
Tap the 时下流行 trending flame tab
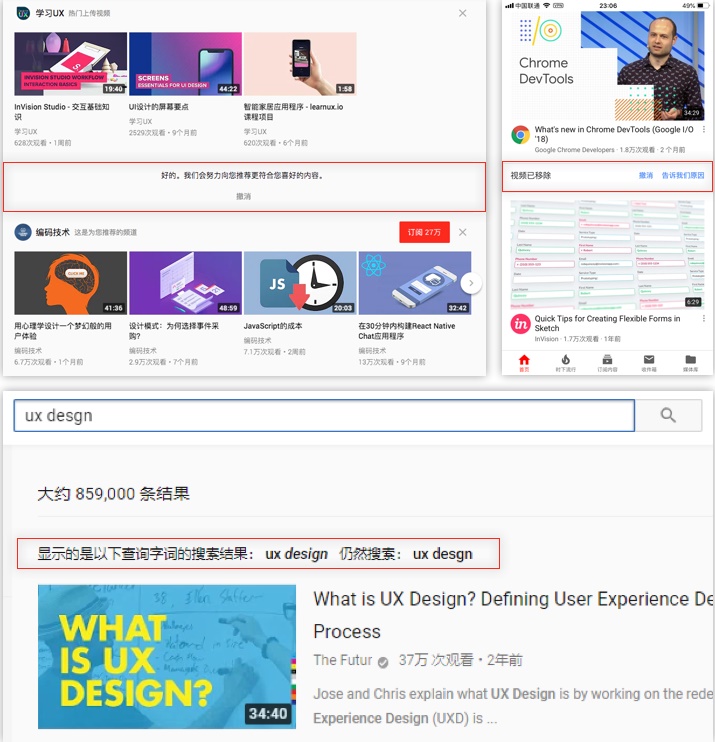pyautogui.click(x=565, y=363)
